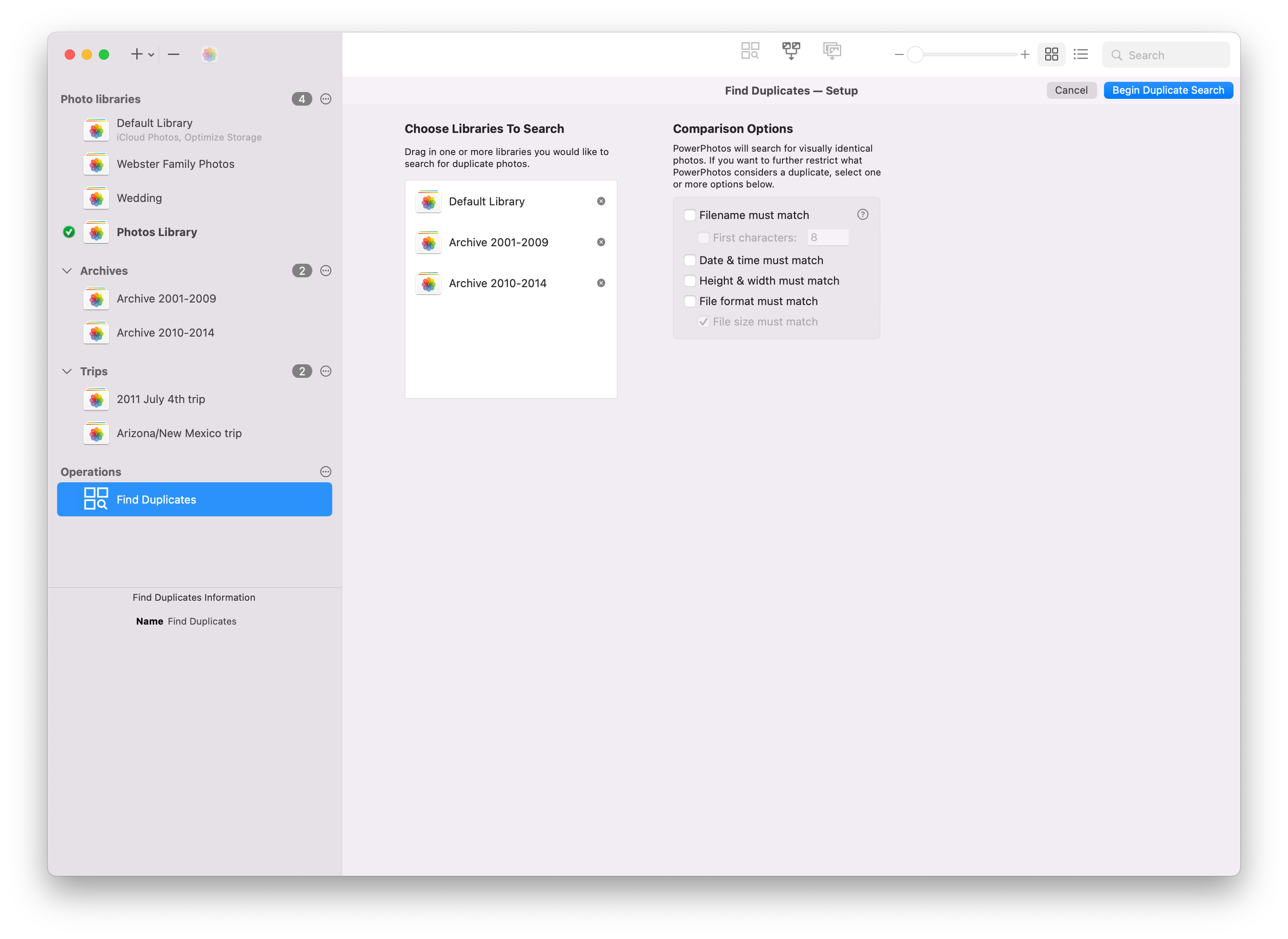1288x939 pixels.
Task: Open the Photos app icon in the toolbar
Action: [x=210, y=55]
